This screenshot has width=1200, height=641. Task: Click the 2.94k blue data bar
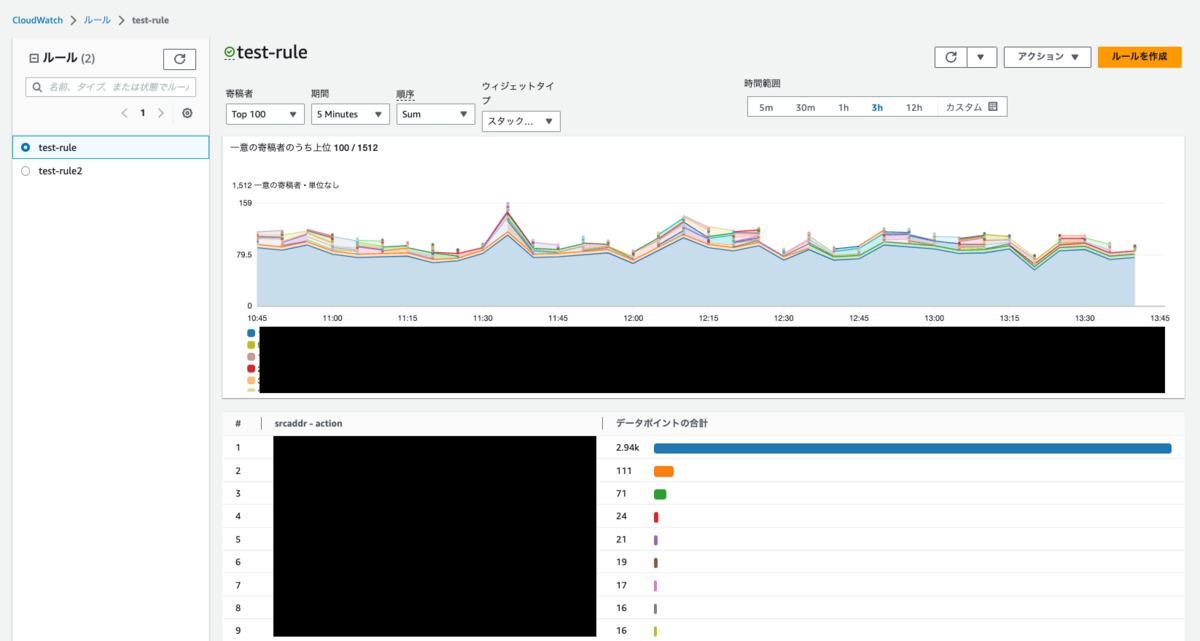912,448
